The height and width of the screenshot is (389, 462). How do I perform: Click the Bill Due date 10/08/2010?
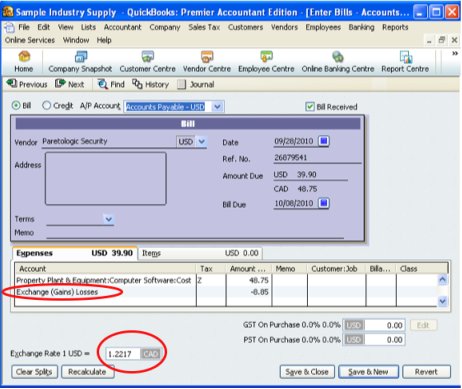pos(294,203)
